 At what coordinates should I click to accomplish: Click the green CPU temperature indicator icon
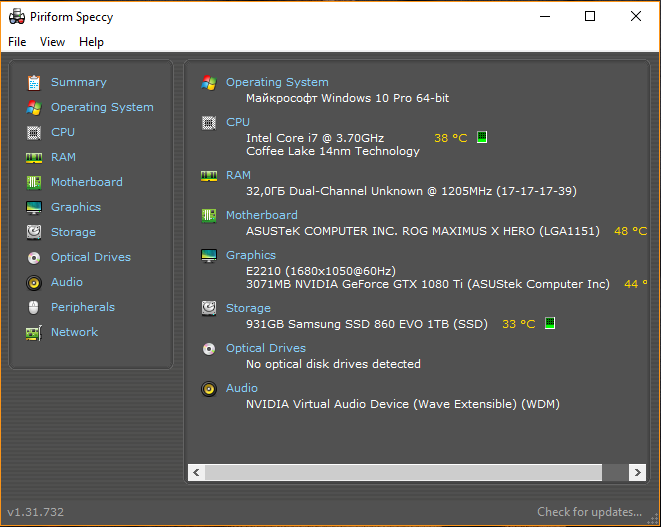click(482, 137)
